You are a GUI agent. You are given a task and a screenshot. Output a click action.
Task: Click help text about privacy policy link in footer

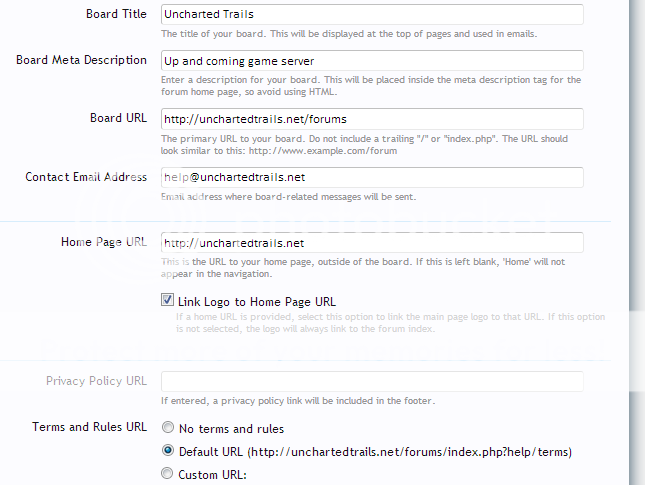pyautogui.click(x=298, y=401)
